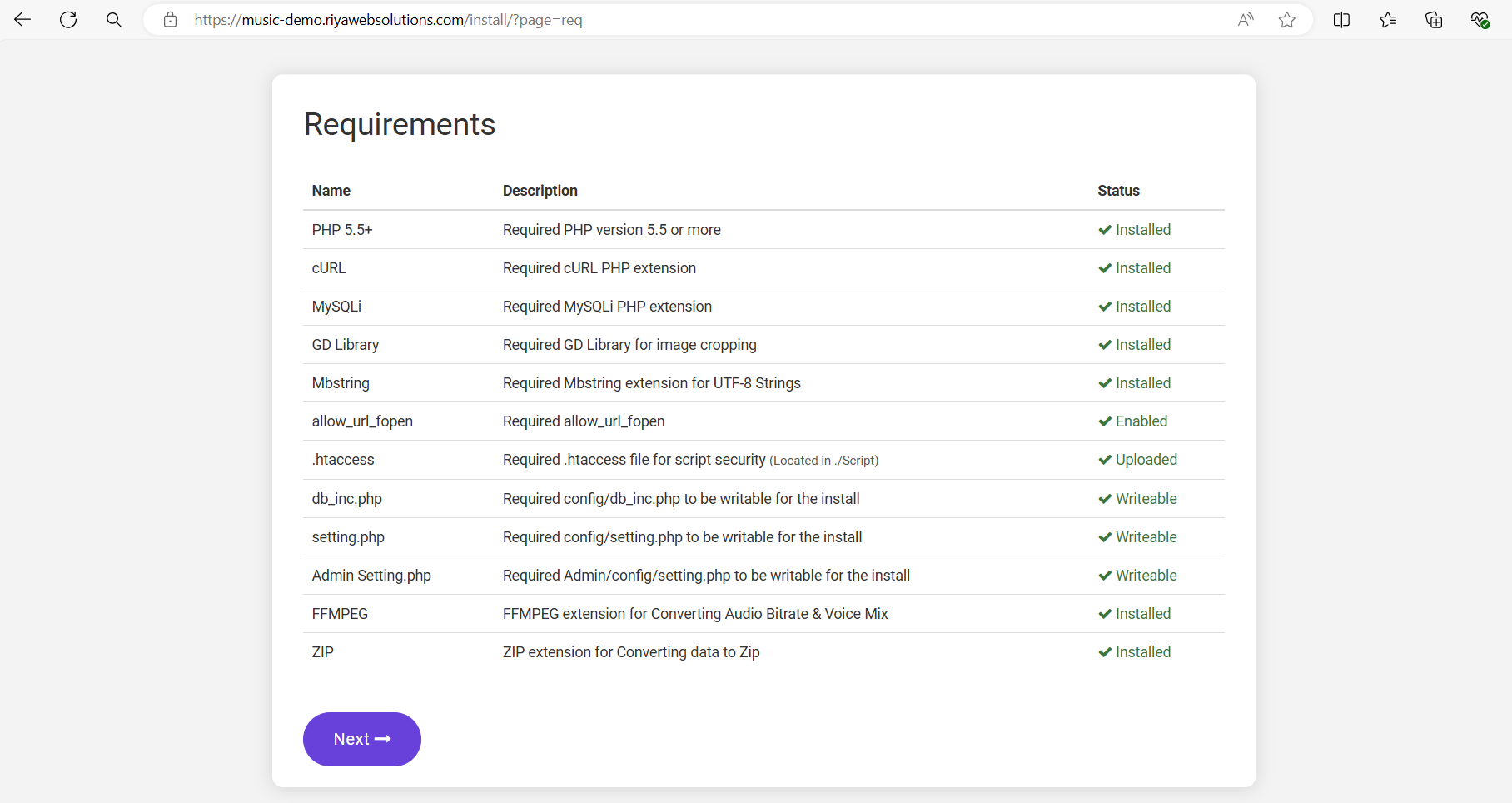This screenshot has height=803, width=1512.
Task: Add this page to favorites with star
Action: point(1287,20)
